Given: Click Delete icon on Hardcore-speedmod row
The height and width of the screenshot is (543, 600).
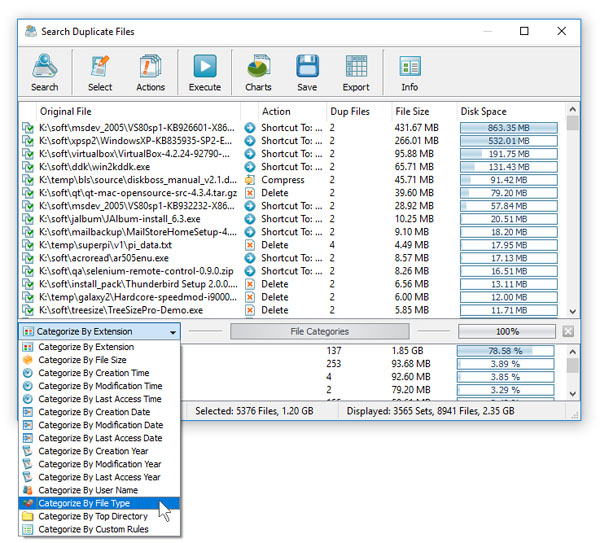Looking at the screenshot, I should pos(250,297).
